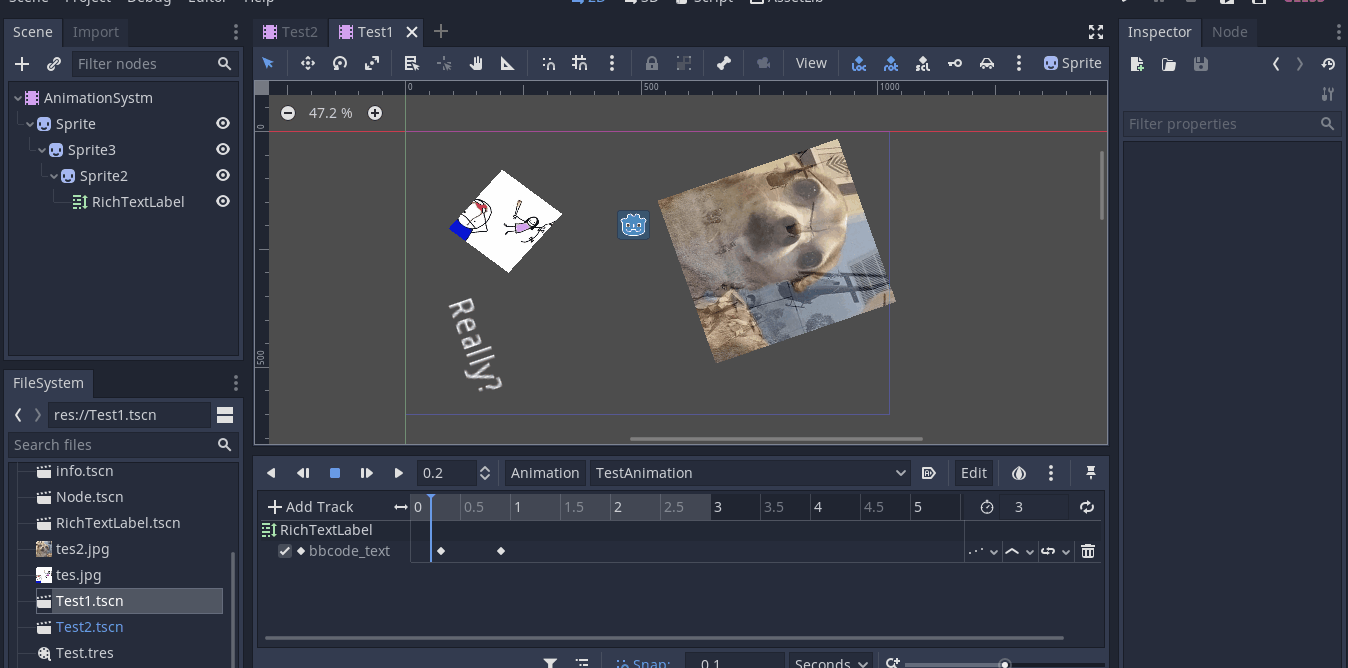Pin the animation bottom panel
The image size is (1348, 668).
[1090, 472]
